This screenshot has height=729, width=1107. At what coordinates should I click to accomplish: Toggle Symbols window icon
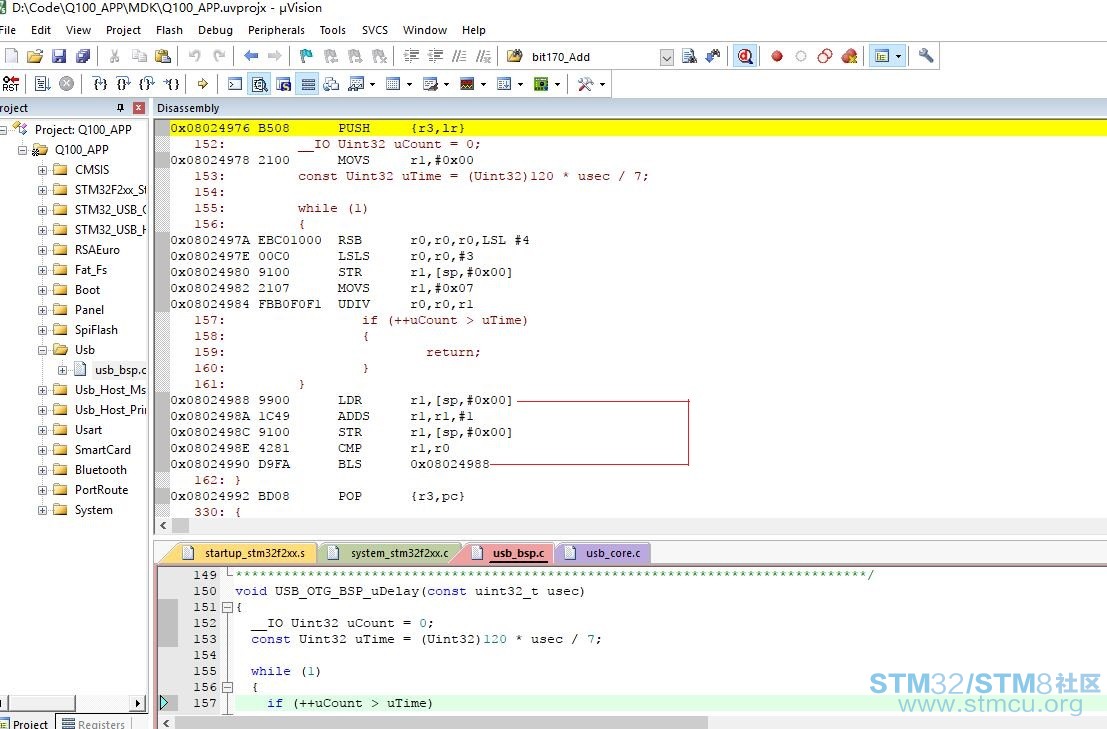click(x=284, y=84)
